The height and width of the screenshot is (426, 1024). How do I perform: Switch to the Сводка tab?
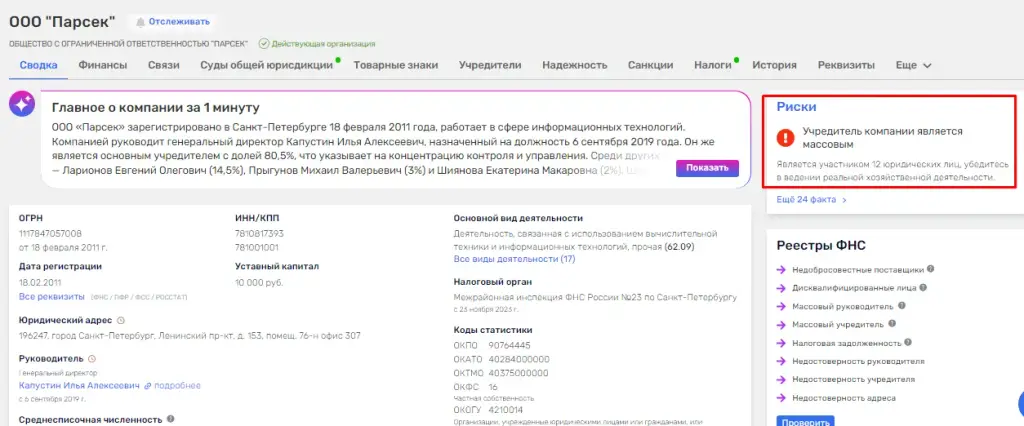39,65
